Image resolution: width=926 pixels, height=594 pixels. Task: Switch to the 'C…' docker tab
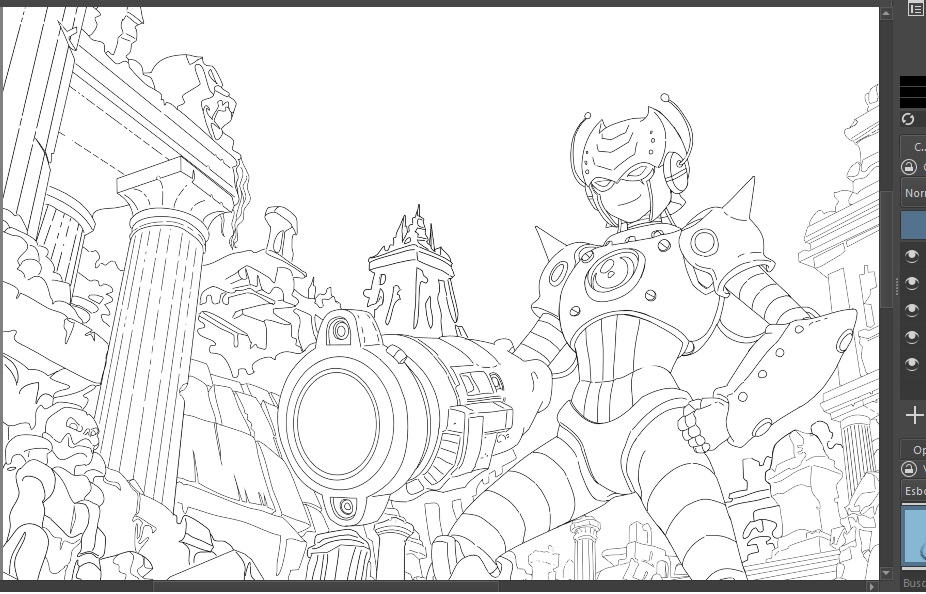(x=913, y=147)
